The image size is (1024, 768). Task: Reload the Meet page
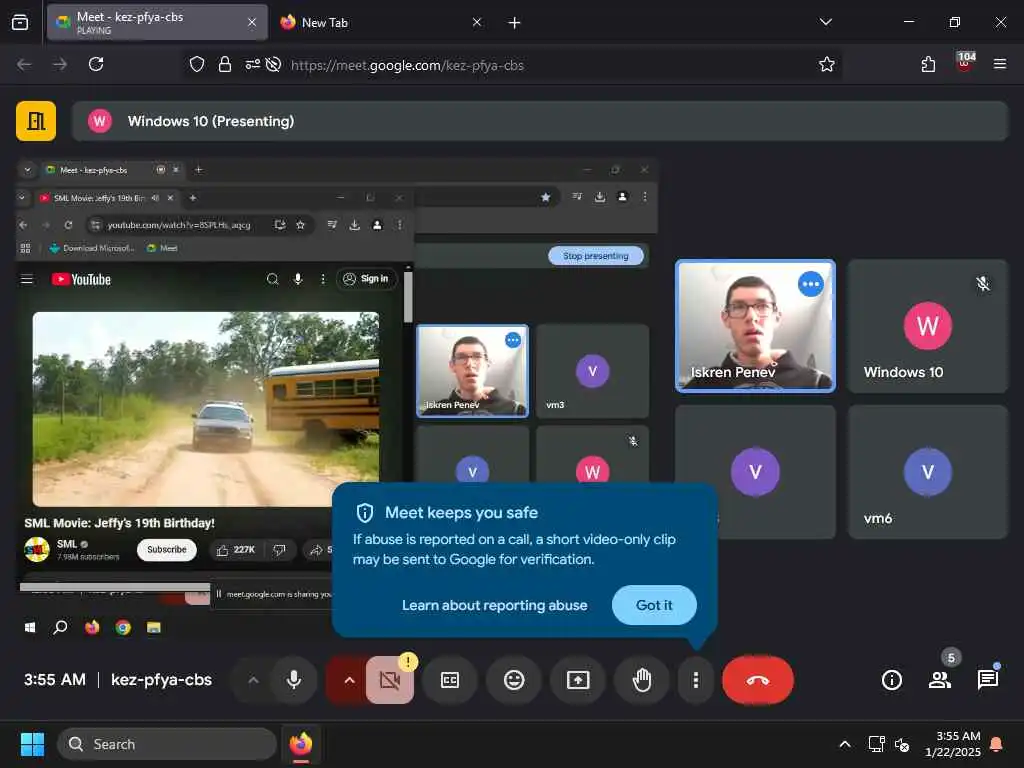point(96,64)
